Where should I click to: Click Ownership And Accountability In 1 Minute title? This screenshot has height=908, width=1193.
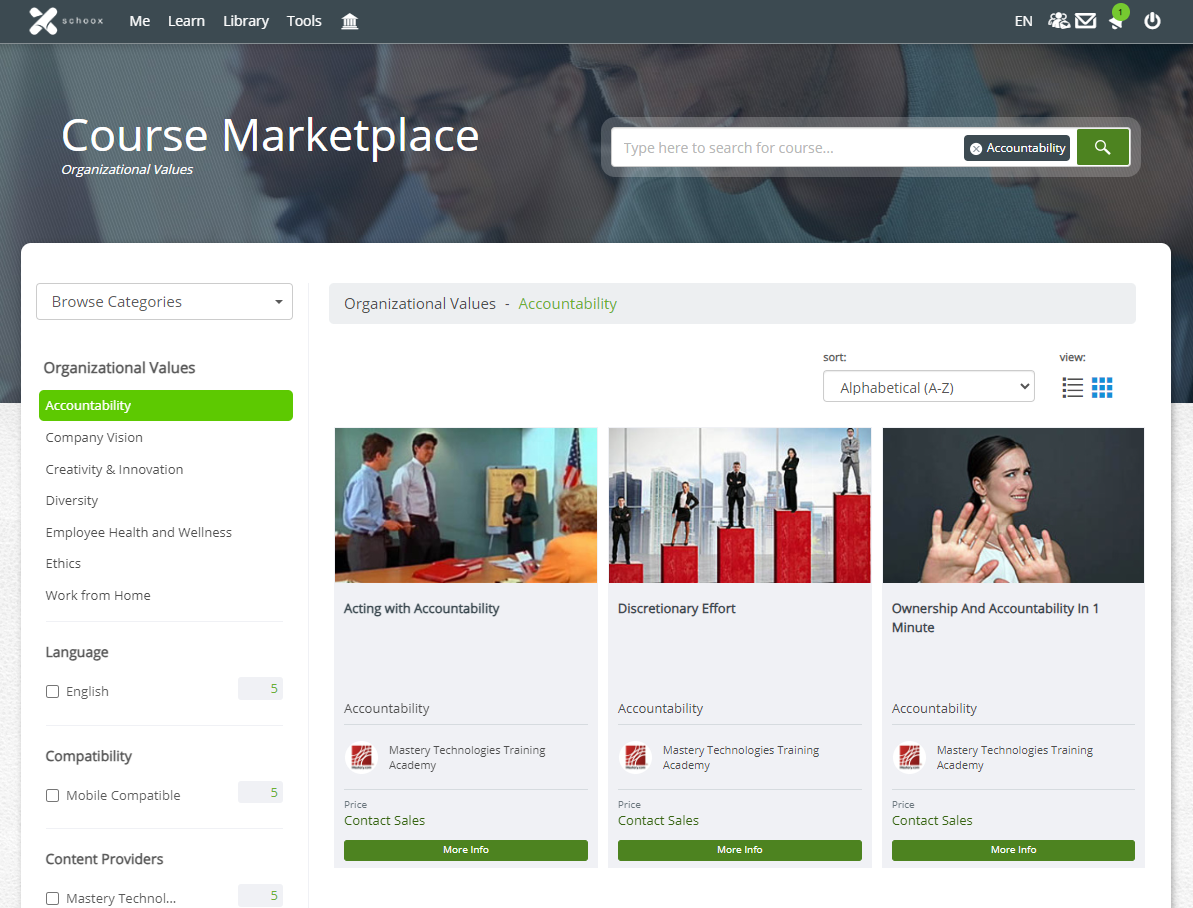(995, 618)
